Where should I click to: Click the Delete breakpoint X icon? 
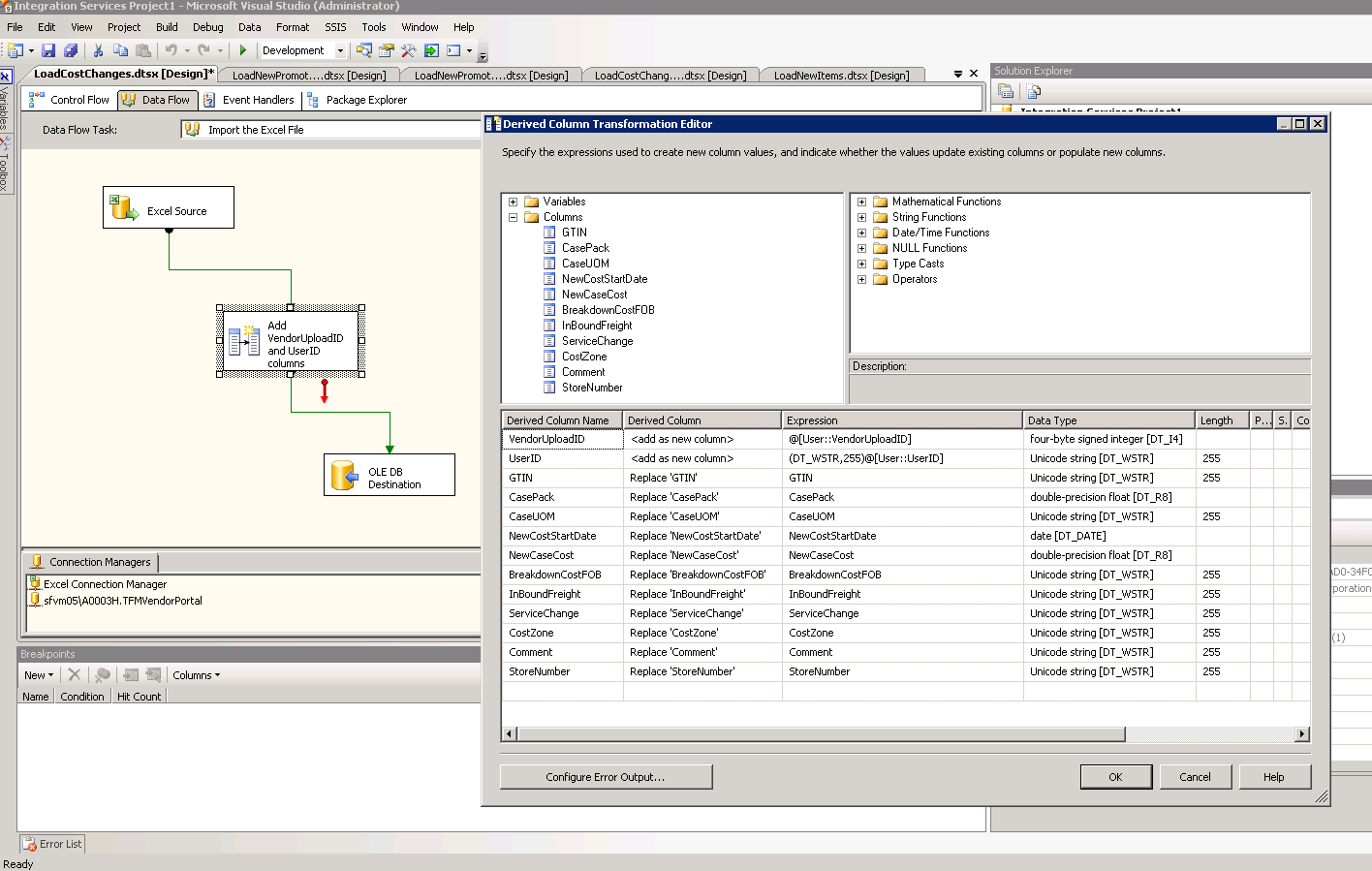tap(74, 674)
